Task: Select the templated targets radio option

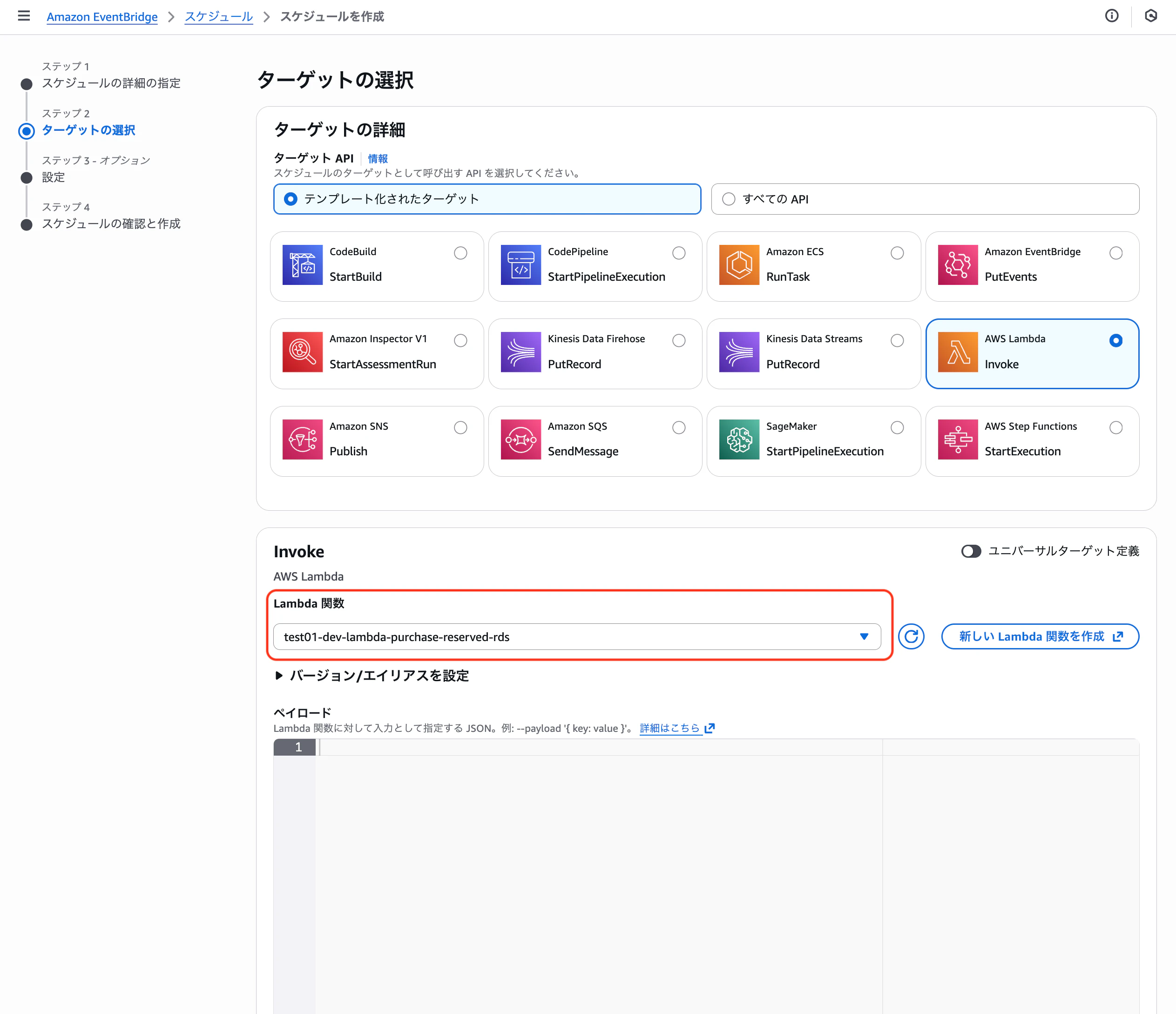Action: point(291,199)
